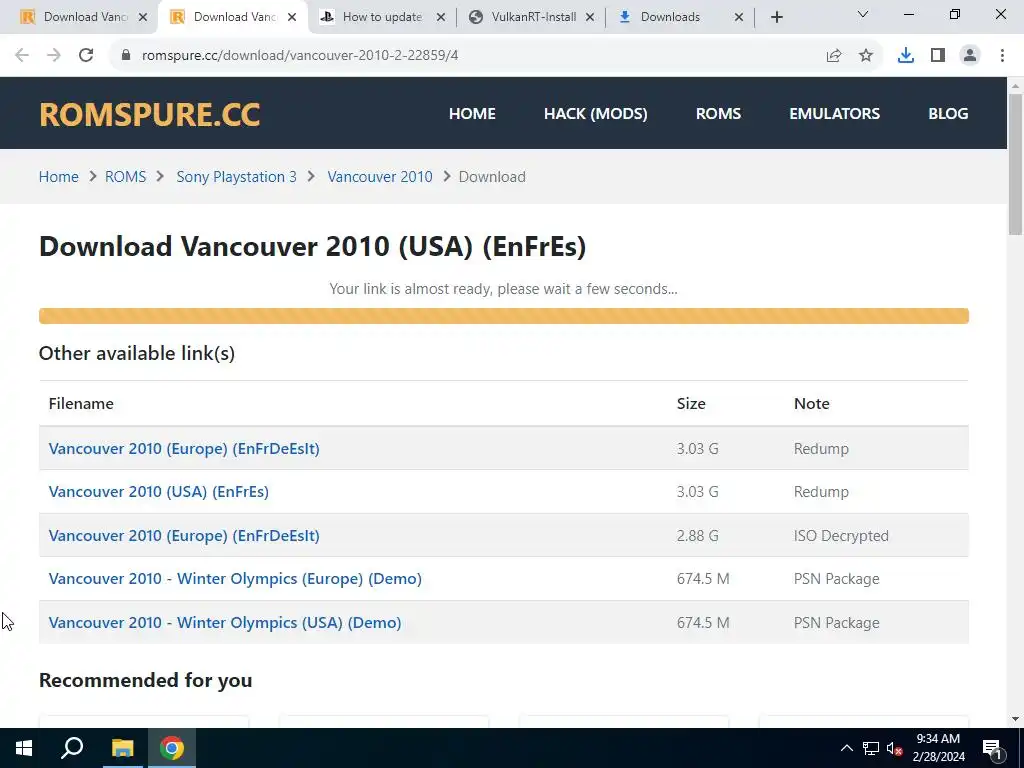Open HOME in site navigation

pyautogui.click(x=472, y=114)
